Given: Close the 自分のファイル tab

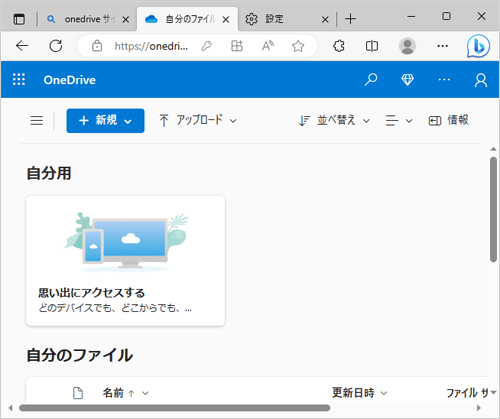Looking at the screenshot, I should coord(226,20).
